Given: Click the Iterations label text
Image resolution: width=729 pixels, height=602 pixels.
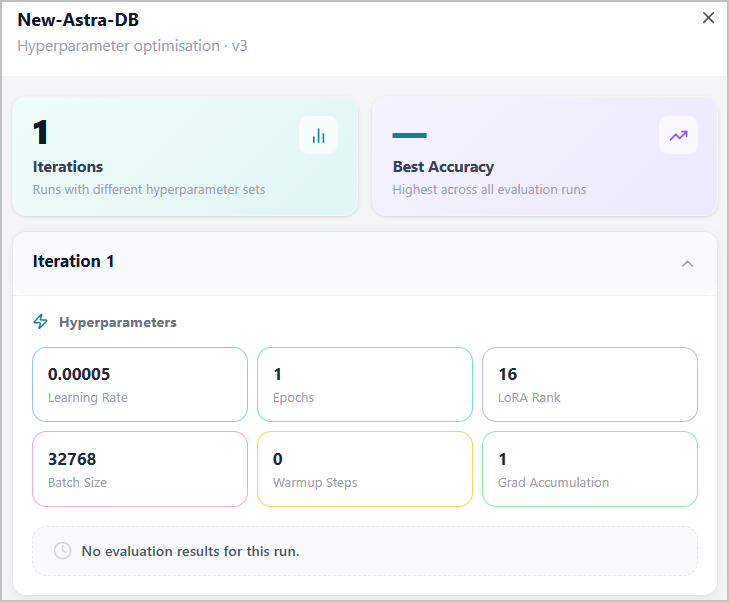Looking at the screenshot, I should coord(68,167).
